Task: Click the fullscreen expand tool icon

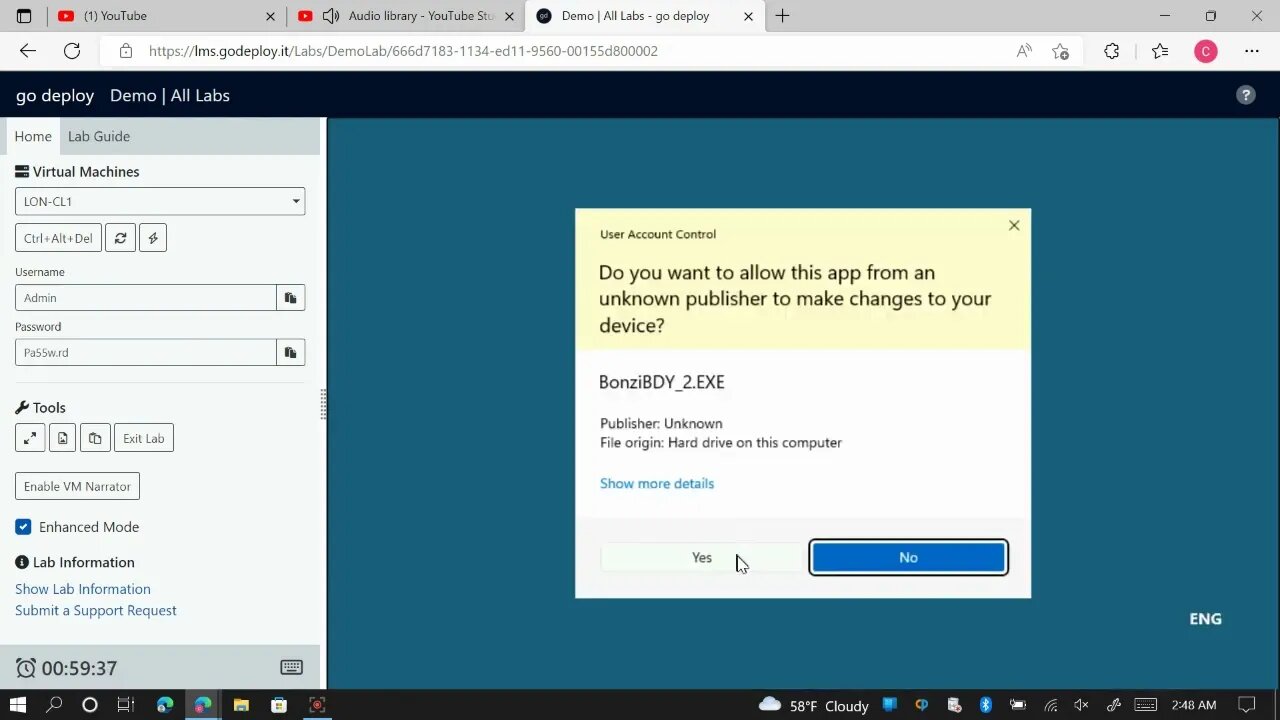Action: [30, 438]
